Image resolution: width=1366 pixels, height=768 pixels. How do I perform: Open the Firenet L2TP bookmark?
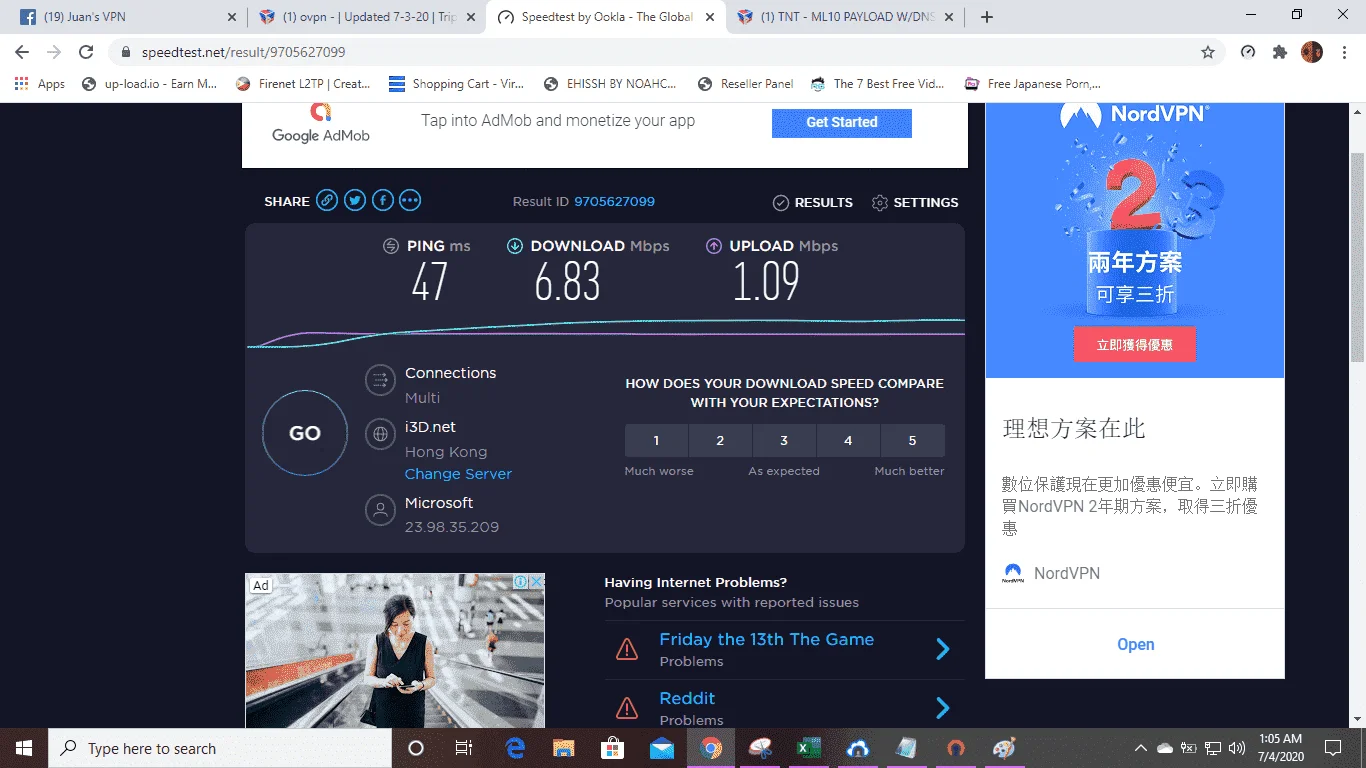coord(303,84)
